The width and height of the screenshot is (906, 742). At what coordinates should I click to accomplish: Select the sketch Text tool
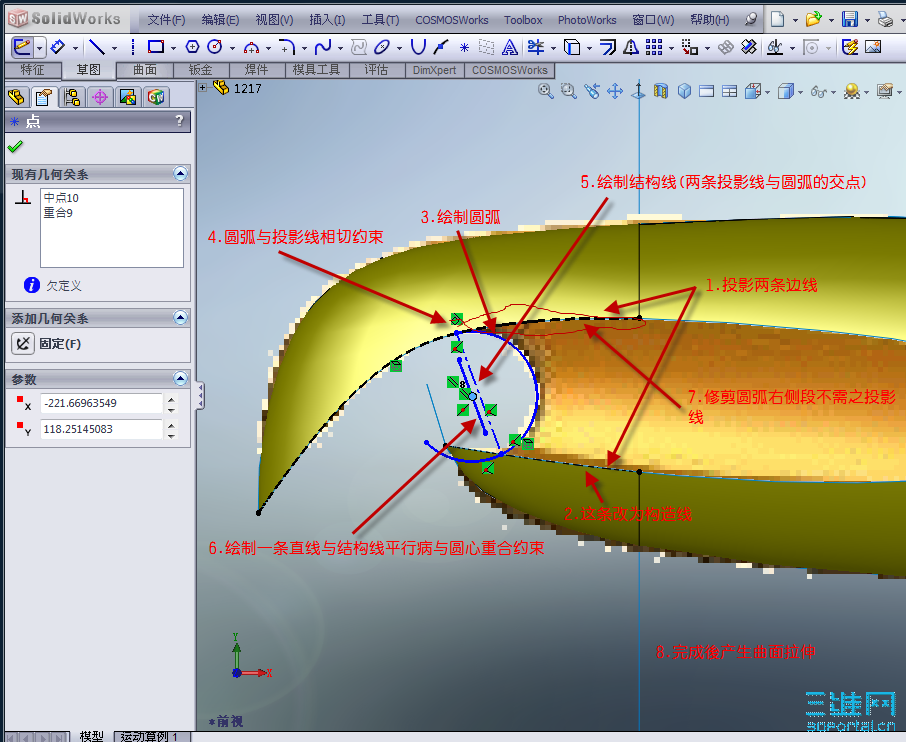pyautogui.click(x=509, y=47)
